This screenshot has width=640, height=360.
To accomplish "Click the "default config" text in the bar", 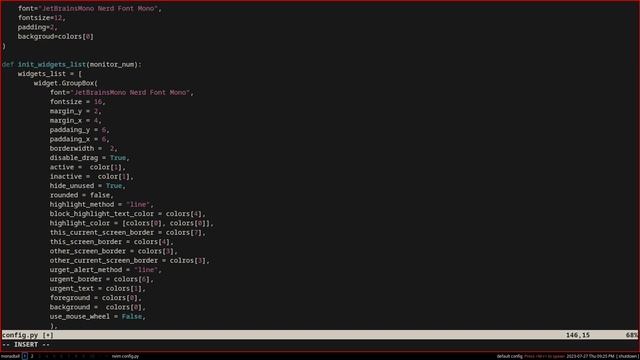I will coord(509,356).
